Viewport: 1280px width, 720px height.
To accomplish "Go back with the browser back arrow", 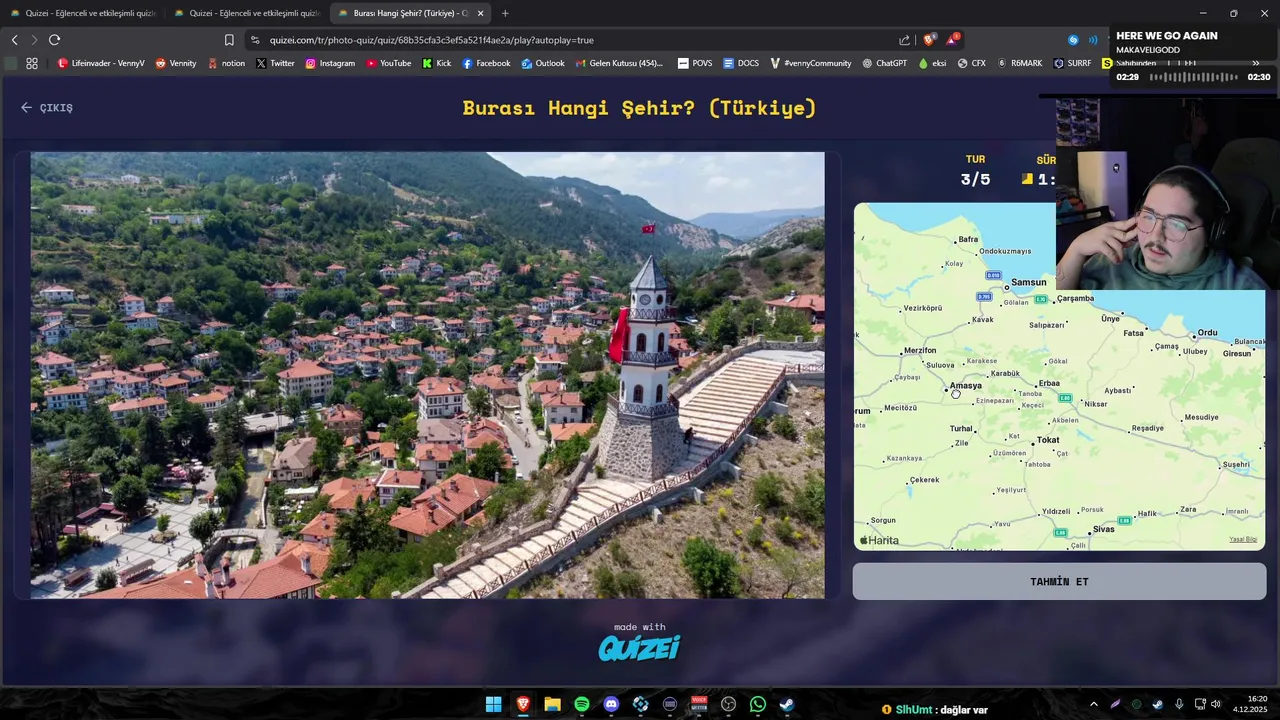I will coord(14,40).
